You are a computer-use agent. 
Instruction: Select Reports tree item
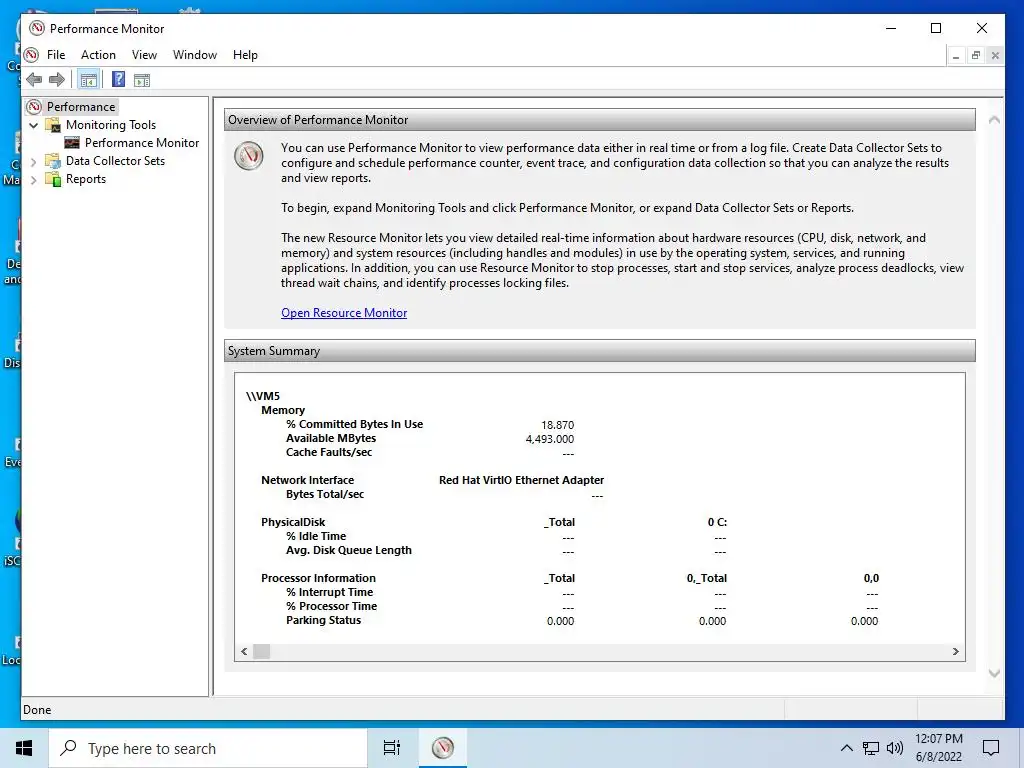[86, 179]
